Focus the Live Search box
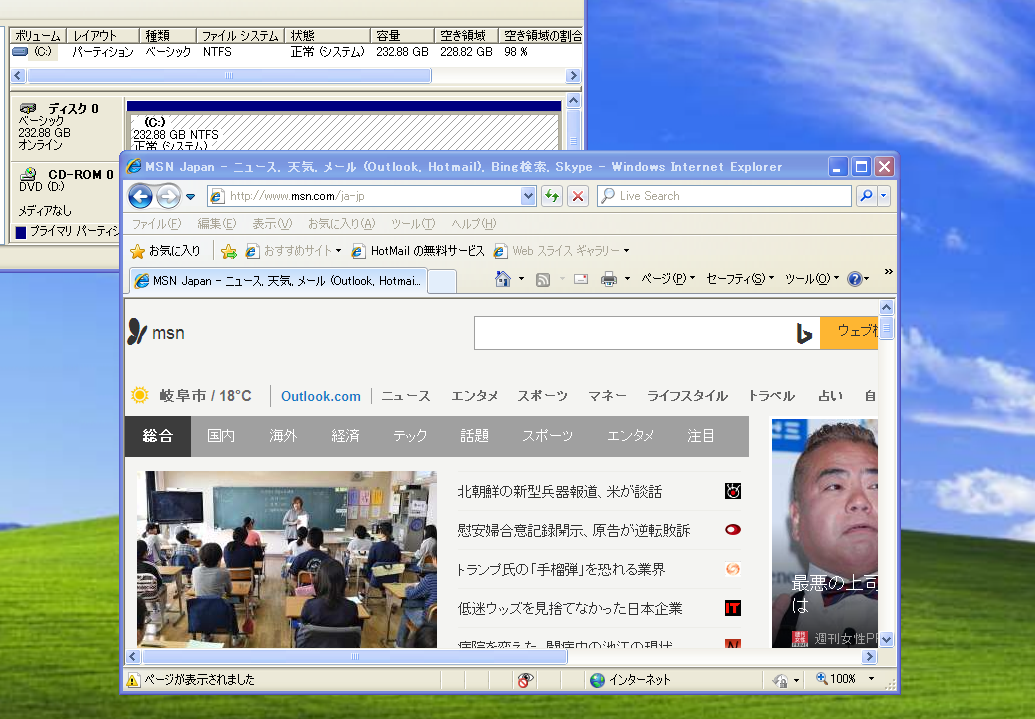 [724, 196]
